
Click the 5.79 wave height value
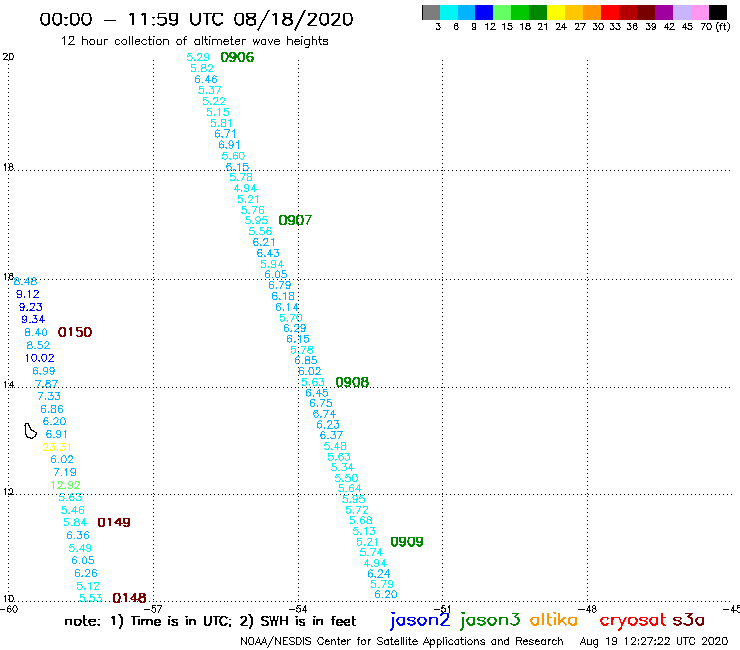pyautogui.click(x=382, y=584)
